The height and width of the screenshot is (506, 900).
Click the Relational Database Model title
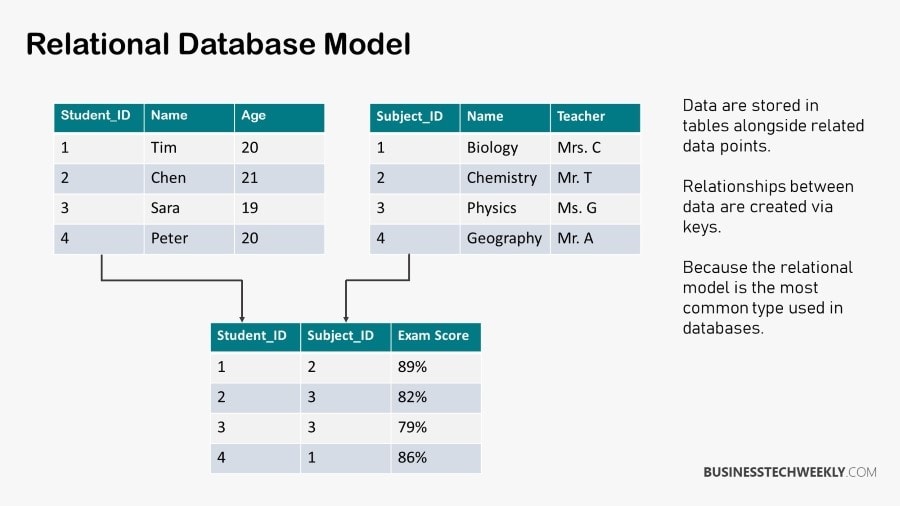219,44
